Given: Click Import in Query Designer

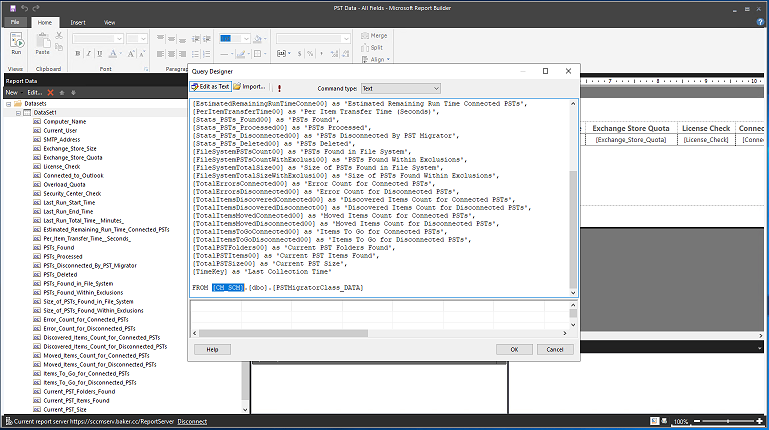Looking at the screenshot, I should 250,87.
